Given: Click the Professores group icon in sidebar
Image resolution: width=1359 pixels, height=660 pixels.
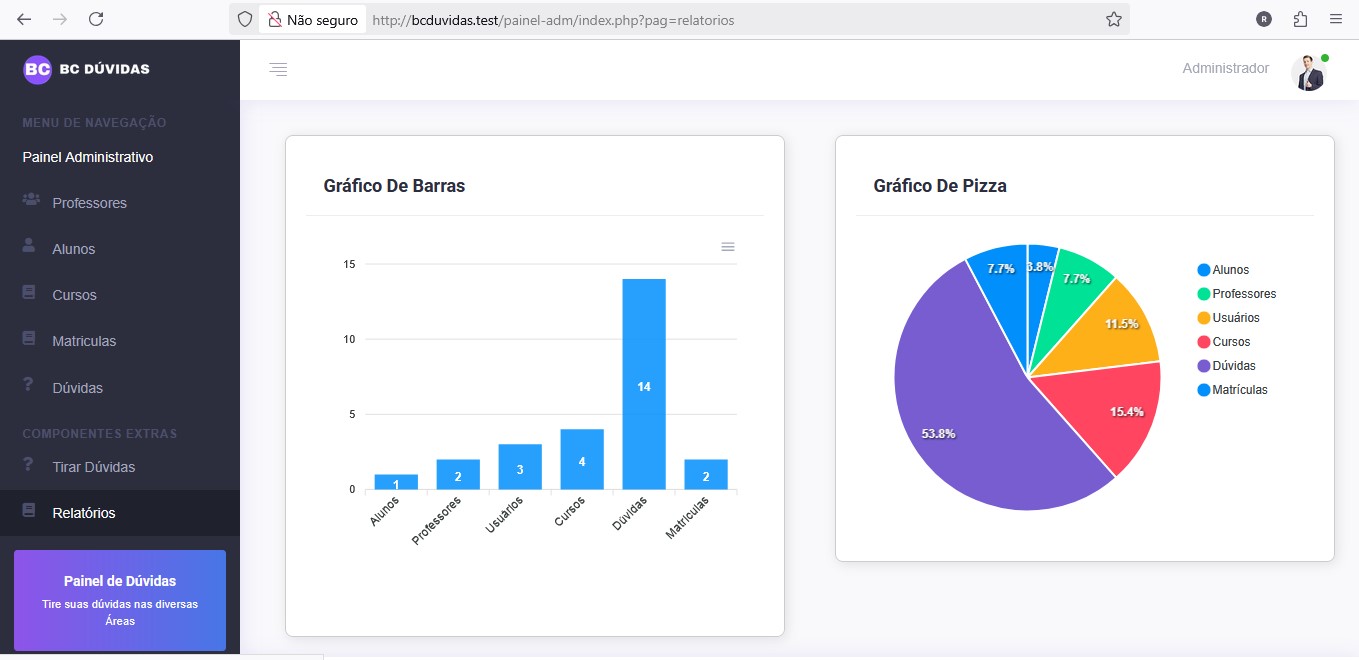Looking at the screenshot, I should pos(30,202).
